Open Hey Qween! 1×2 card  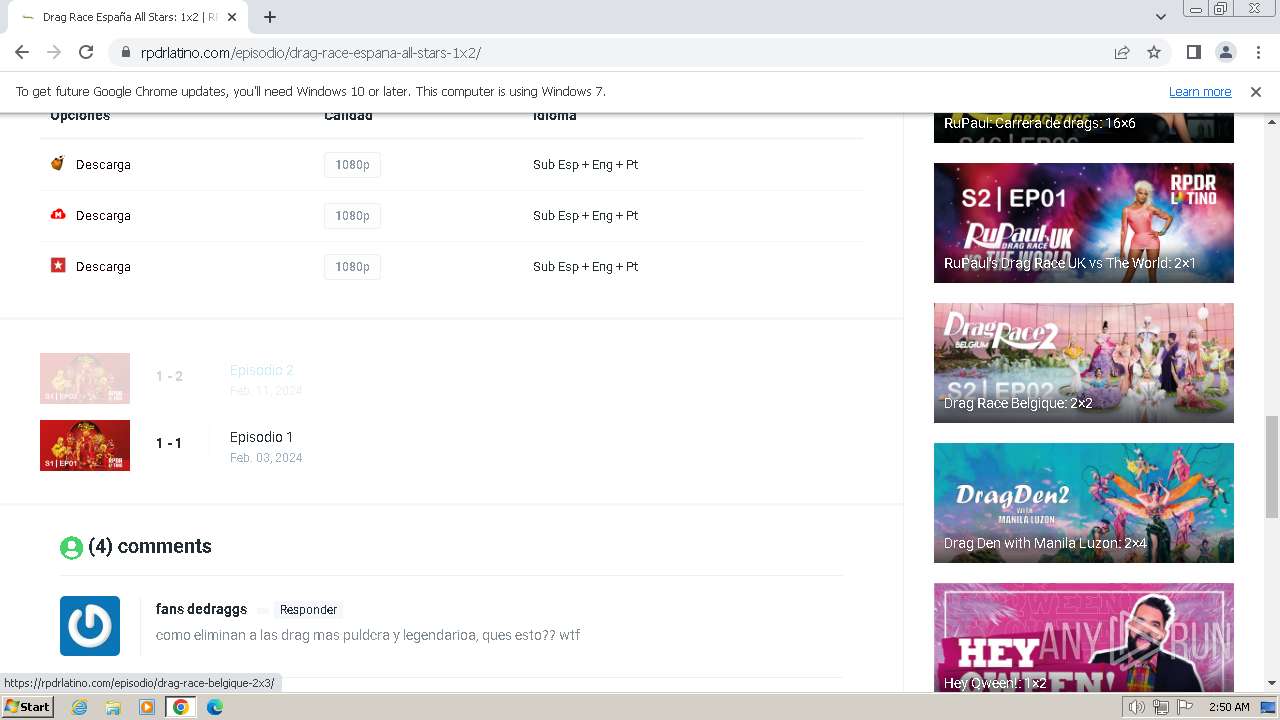[x=1084, y=637]
